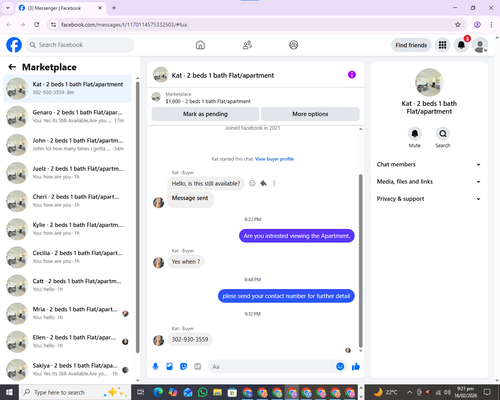The image size is (500, 400).
Task: Click the phone number message 302-930-3559
Action: coord(190,339)
